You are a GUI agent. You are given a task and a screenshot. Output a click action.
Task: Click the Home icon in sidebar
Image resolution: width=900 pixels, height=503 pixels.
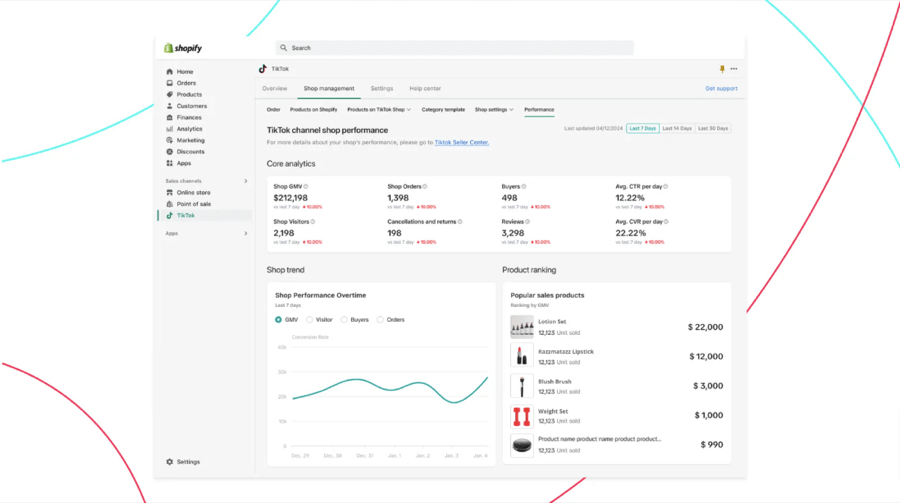(x=170, y=72)
